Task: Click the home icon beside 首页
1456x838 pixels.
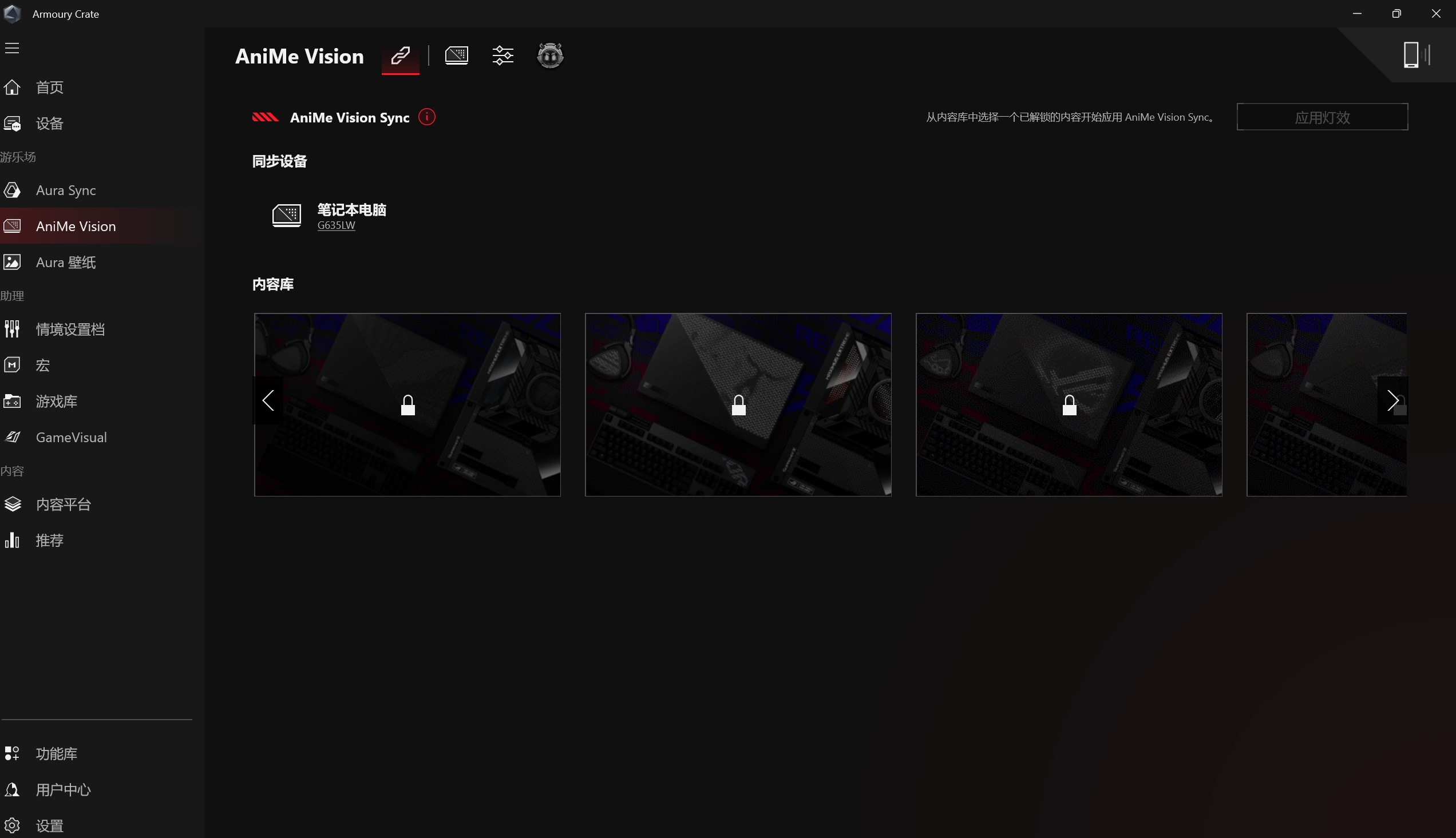Action: tap(12, 87)
